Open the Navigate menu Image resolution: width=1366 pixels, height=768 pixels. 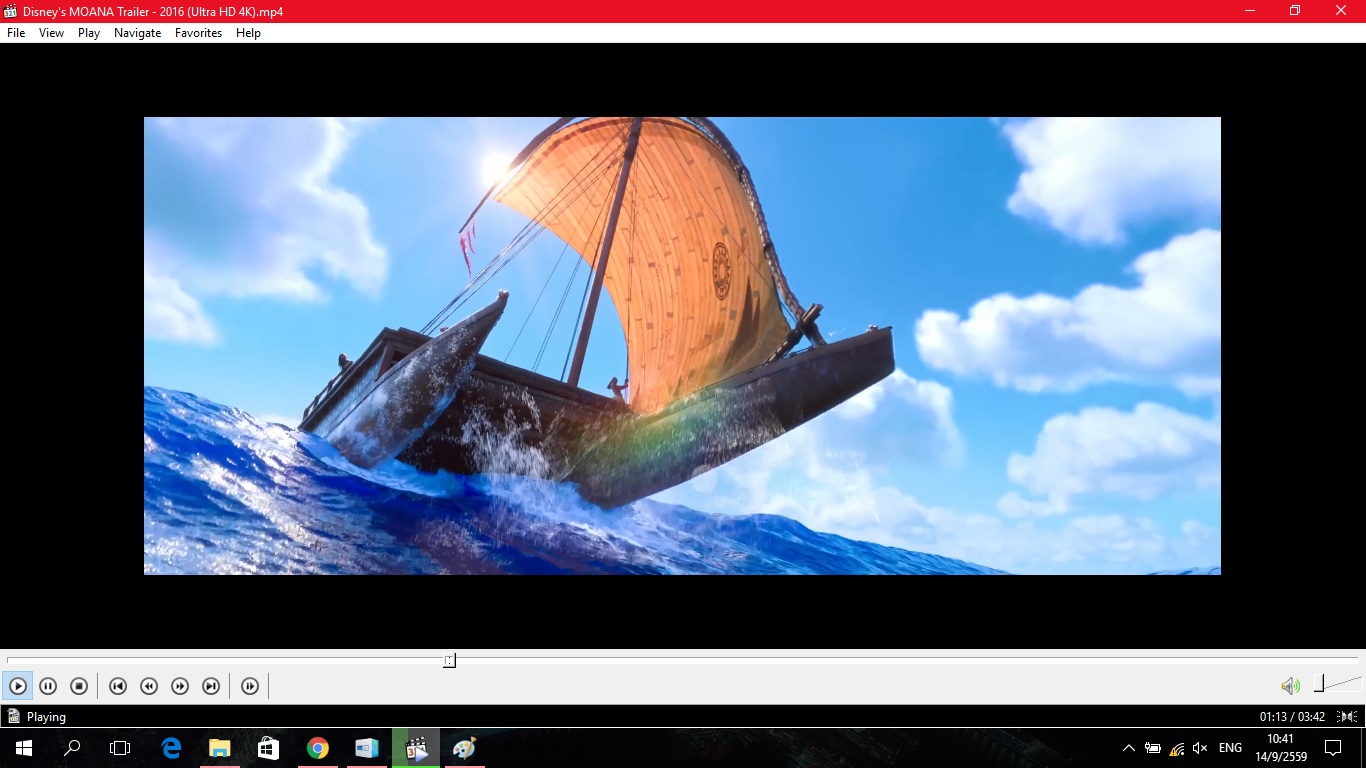coord(137,33)
